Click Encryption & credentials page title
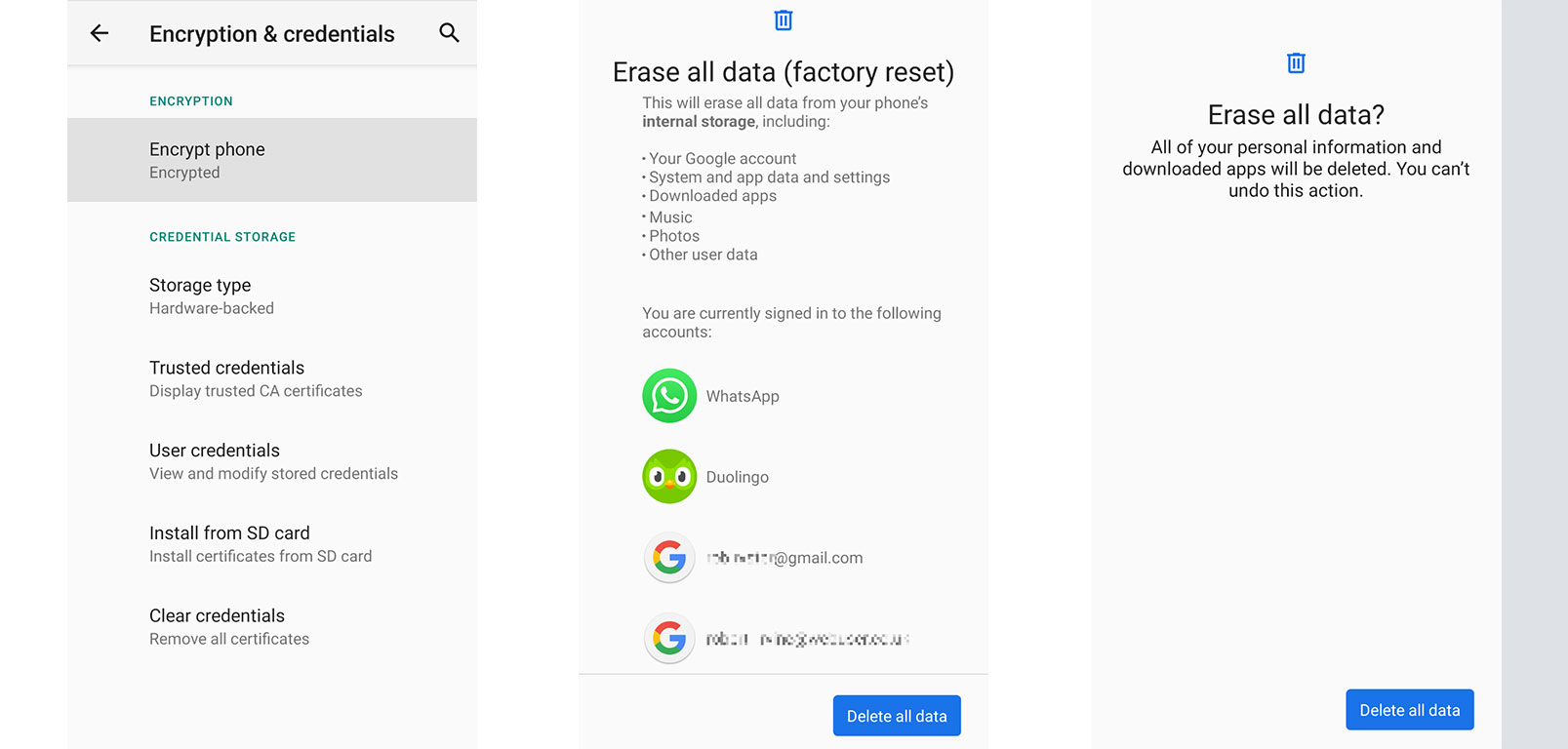1568x749 pixels. point(272,34)
